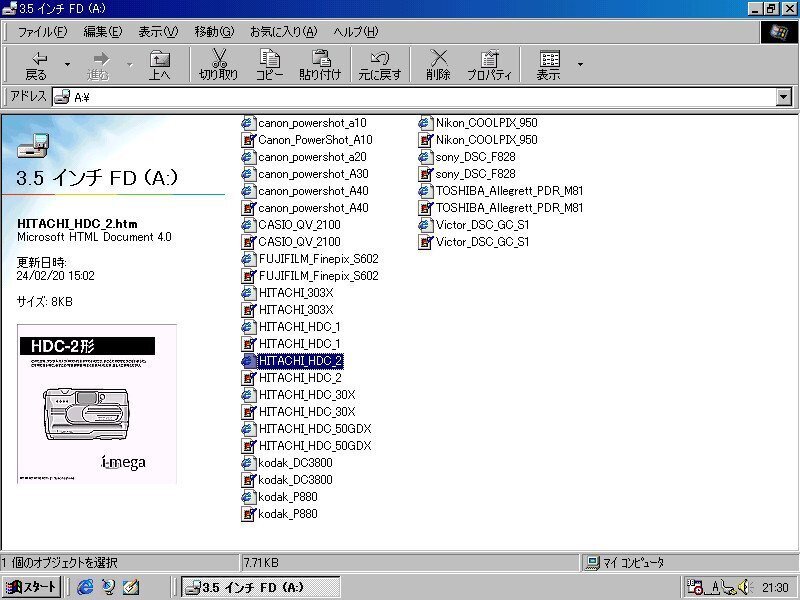Image resolution: width=800 pixels, height=600 pixels.
Task: Go up one folder with 上へ icon
Action: pyautogui.click(x=161, y=64)
